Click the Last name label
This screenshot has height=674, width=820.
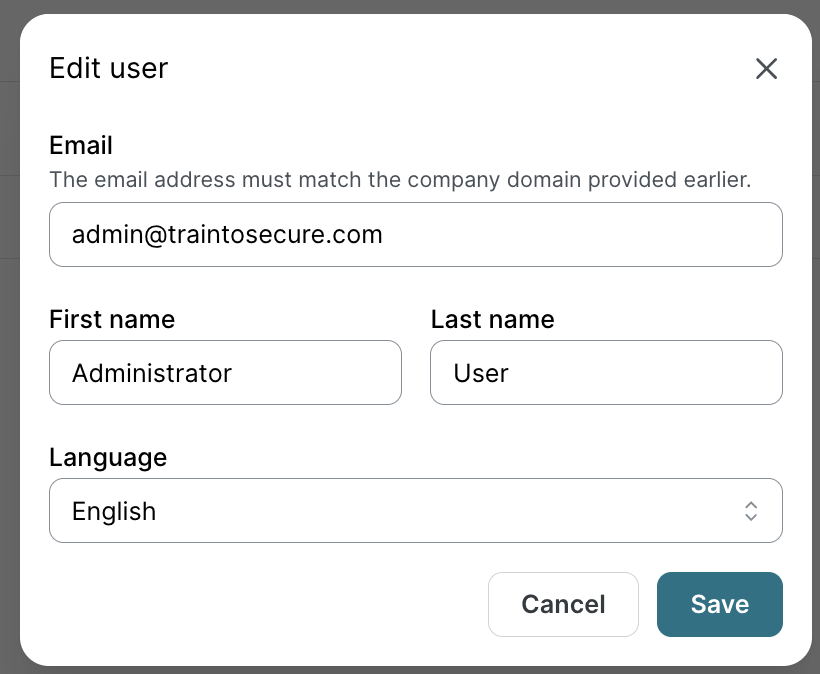492,319
